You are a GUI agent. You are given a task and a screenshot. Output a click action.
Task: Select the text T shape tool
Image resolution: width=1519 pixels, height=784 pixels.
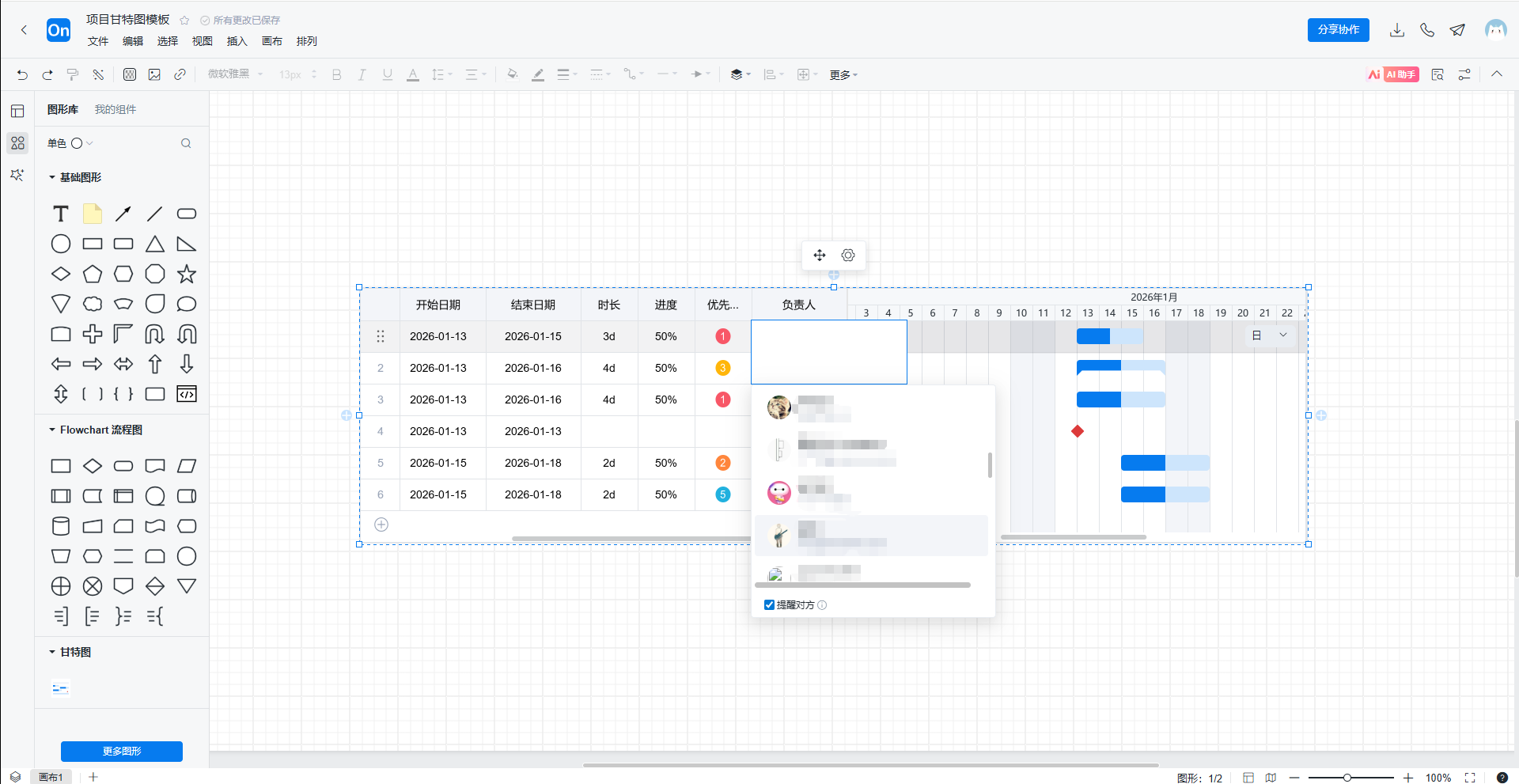click(61, 214)
